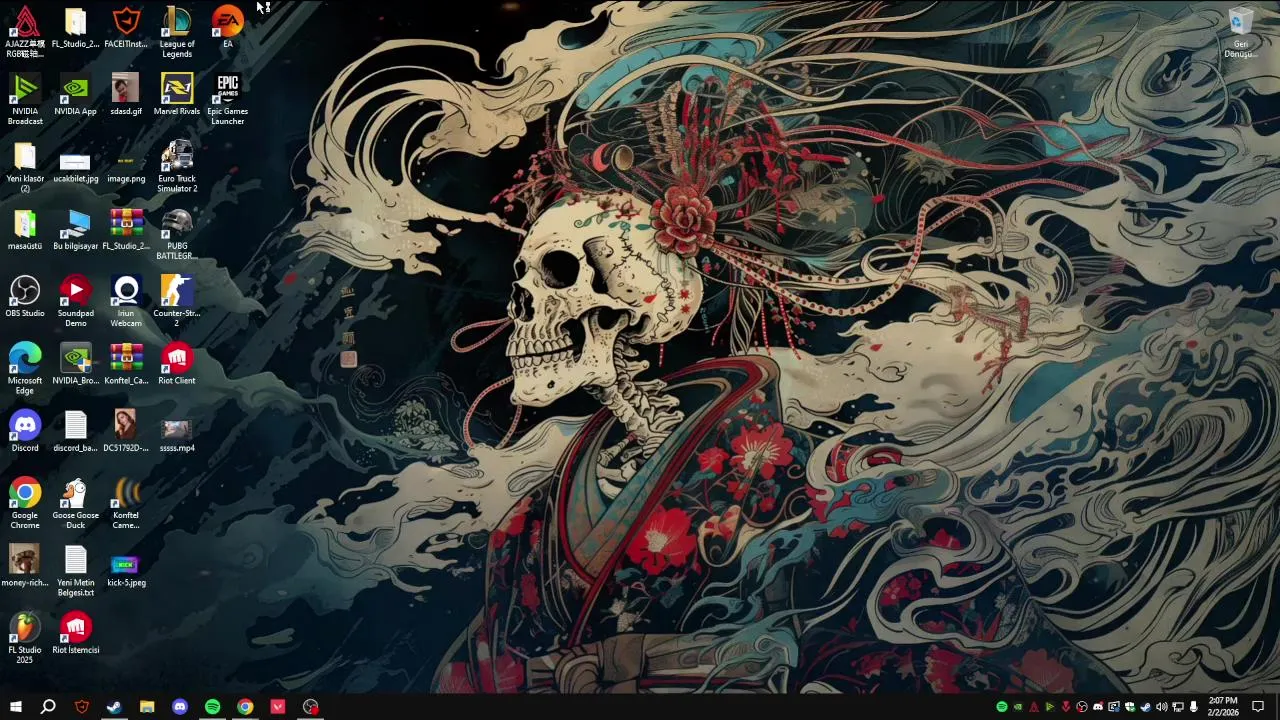
Task: Select the Microsoft Edge desktop shortcut
Action: (x=25, y=368)
